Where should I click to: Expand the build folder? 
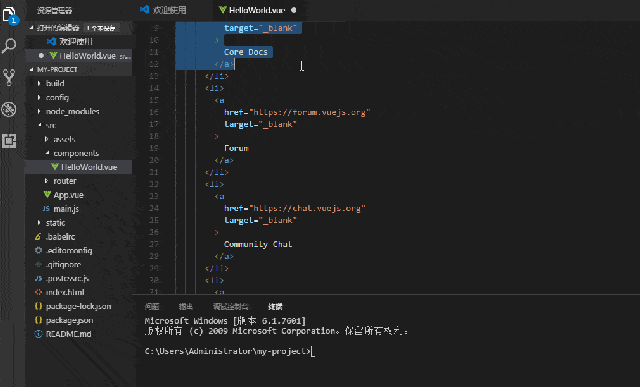(55, 83)
